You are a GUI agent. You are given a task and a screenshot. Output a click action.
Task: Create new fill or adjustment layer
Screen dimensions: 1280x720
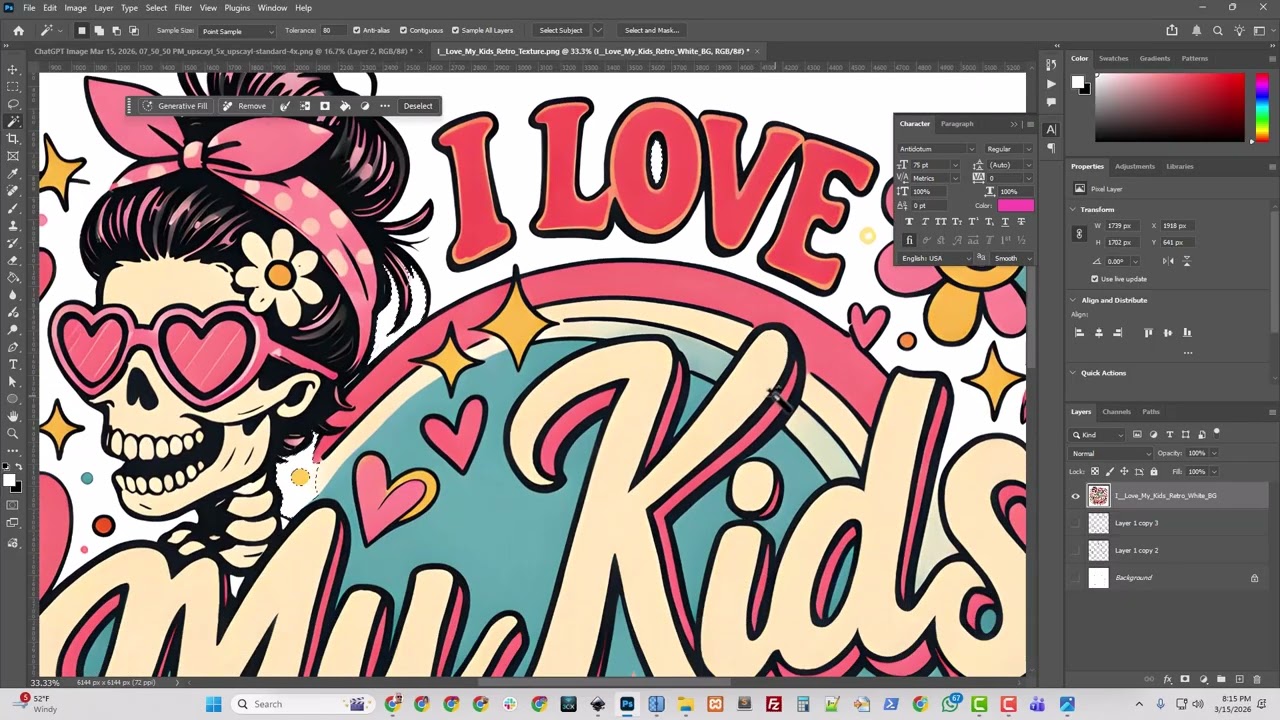(x=1203, y=679)
